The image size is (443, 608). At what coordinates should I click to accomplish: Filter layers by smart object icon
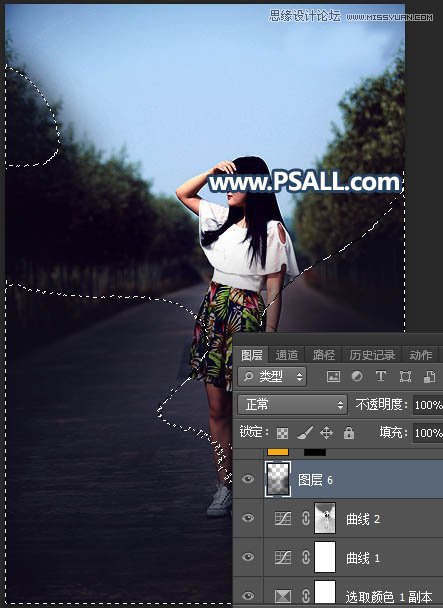(429, 377)
